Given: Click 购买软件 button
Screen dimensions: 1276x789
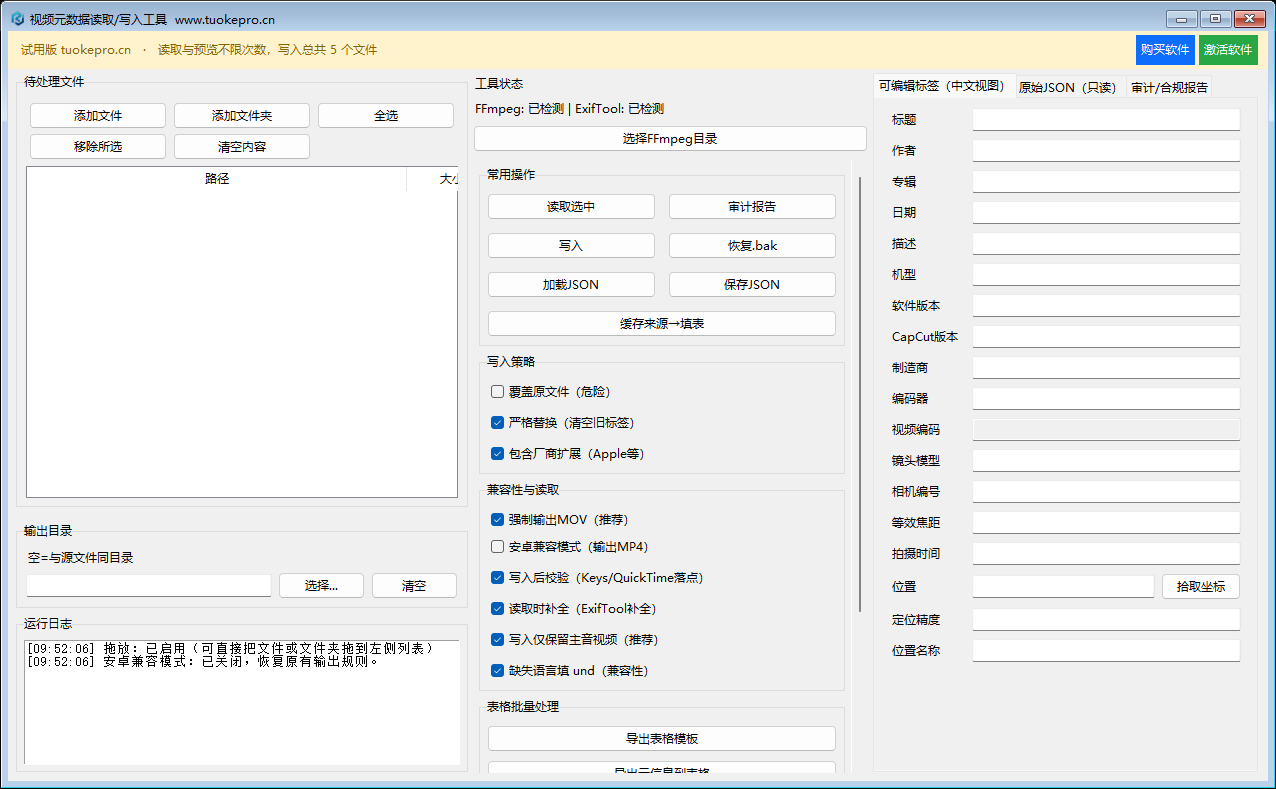Looking at the screenshot, I should click(1165, 50).
